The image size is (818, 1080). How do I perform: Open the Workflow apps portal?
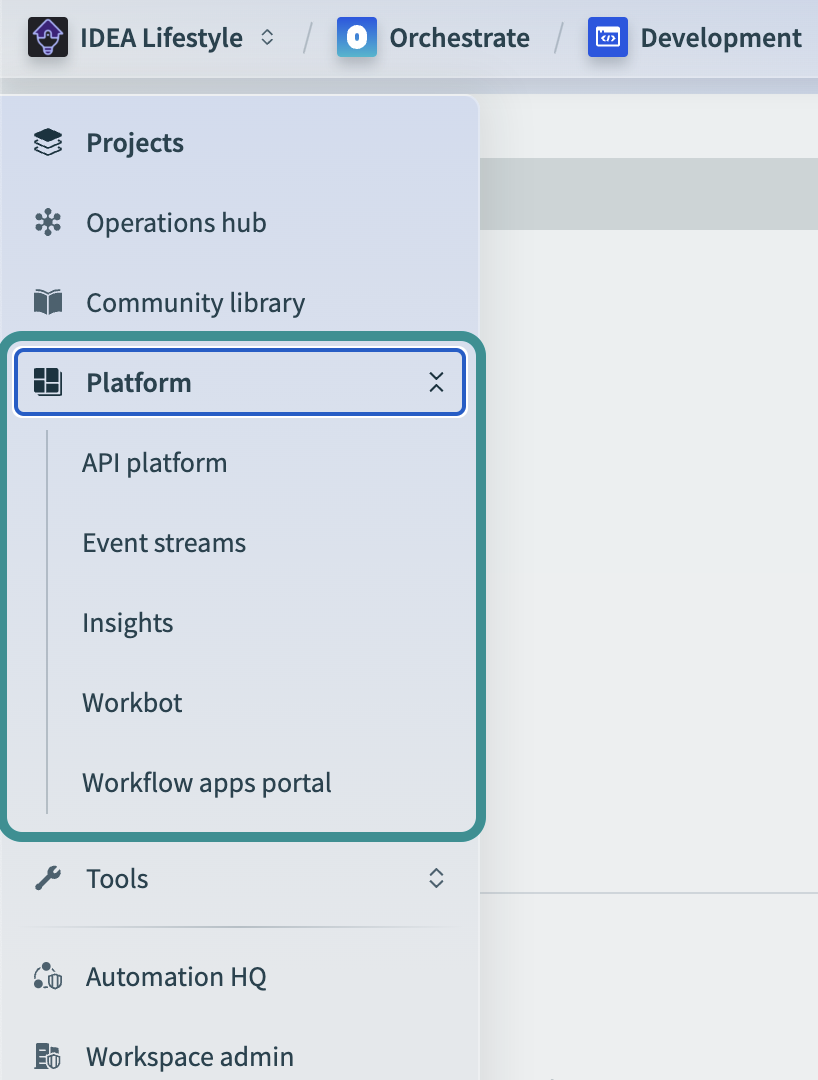click(206, 782)
